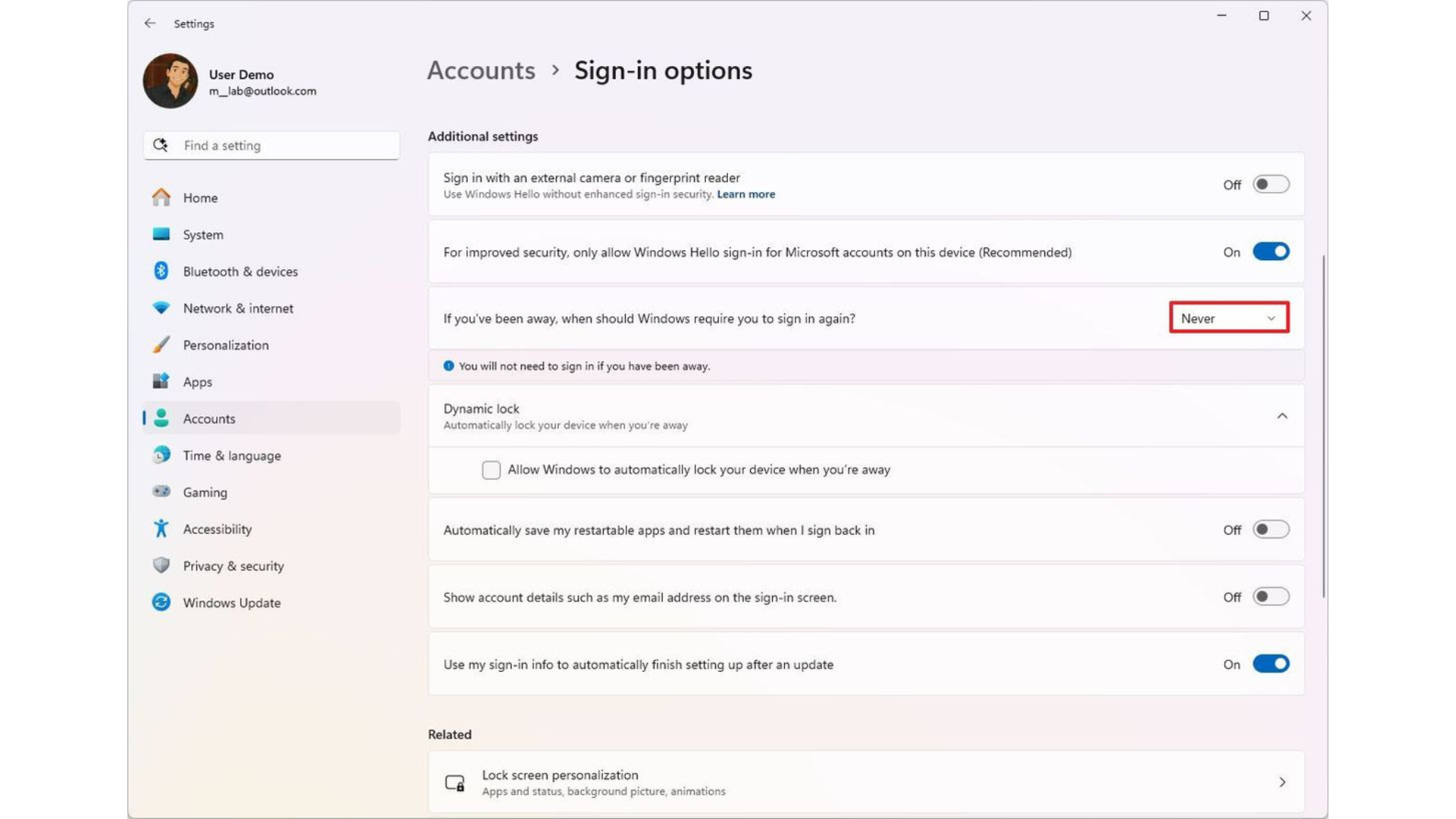Image resolution: width=1456 pixels, height=819 pixels.
Task: Click the Accessibility person icon
Action: [161, 529]
